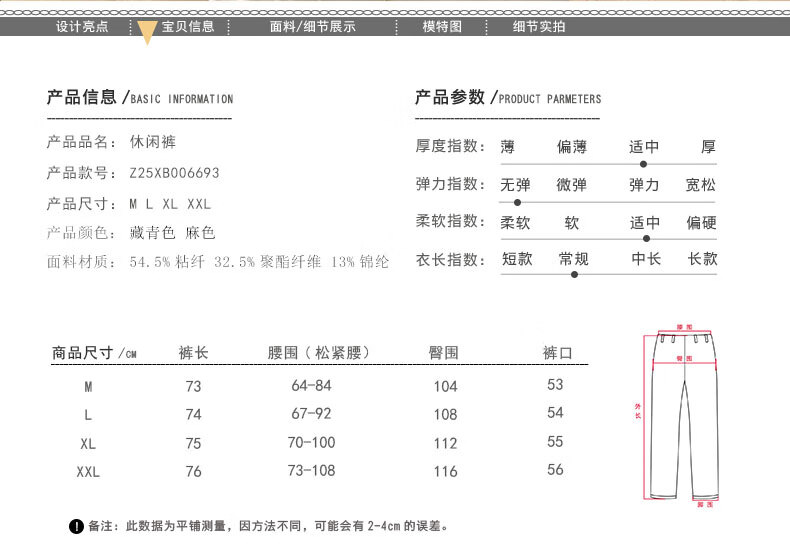The width and height of the screenshot is (790, 558).
Task: Click the trousers measurement diagram
Action: pos(681,415)
